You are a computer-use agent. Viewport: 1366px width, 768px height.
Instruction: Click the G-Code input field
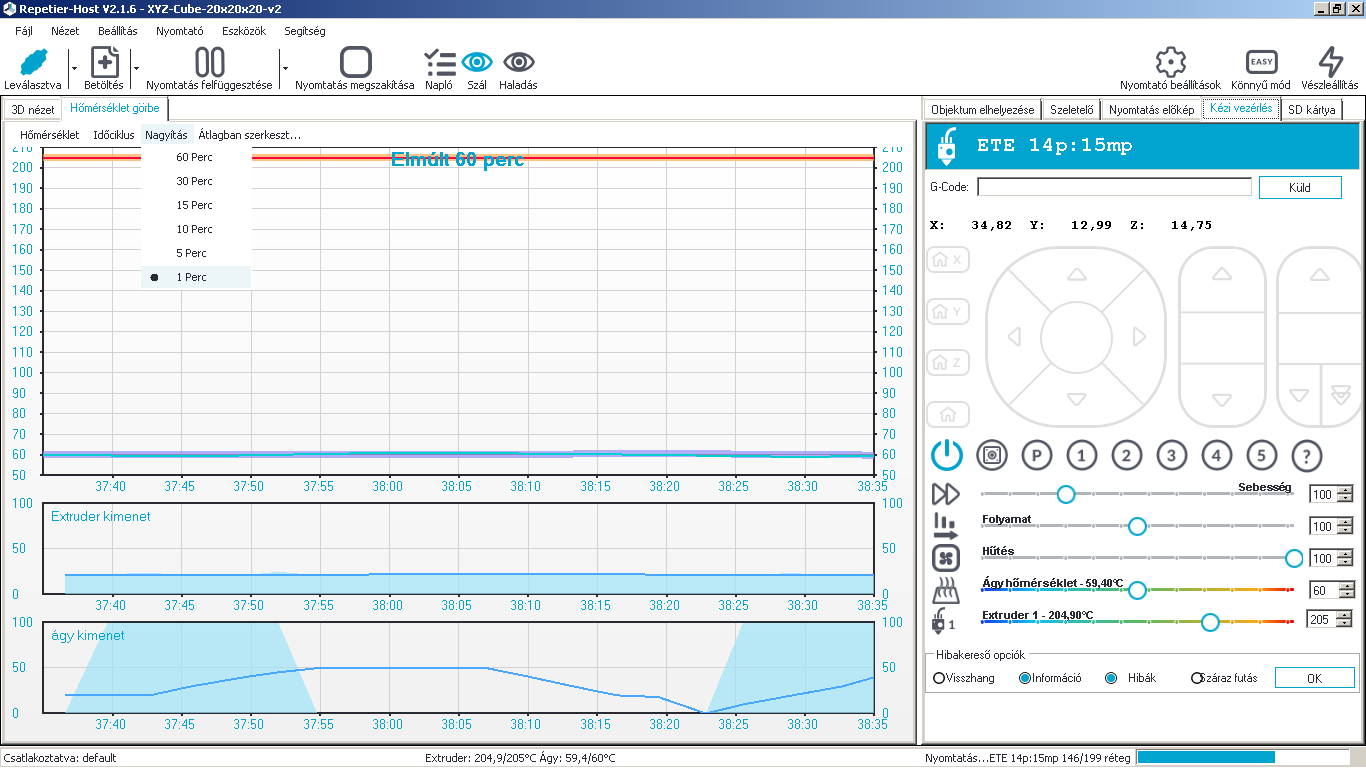point(1114,187)
